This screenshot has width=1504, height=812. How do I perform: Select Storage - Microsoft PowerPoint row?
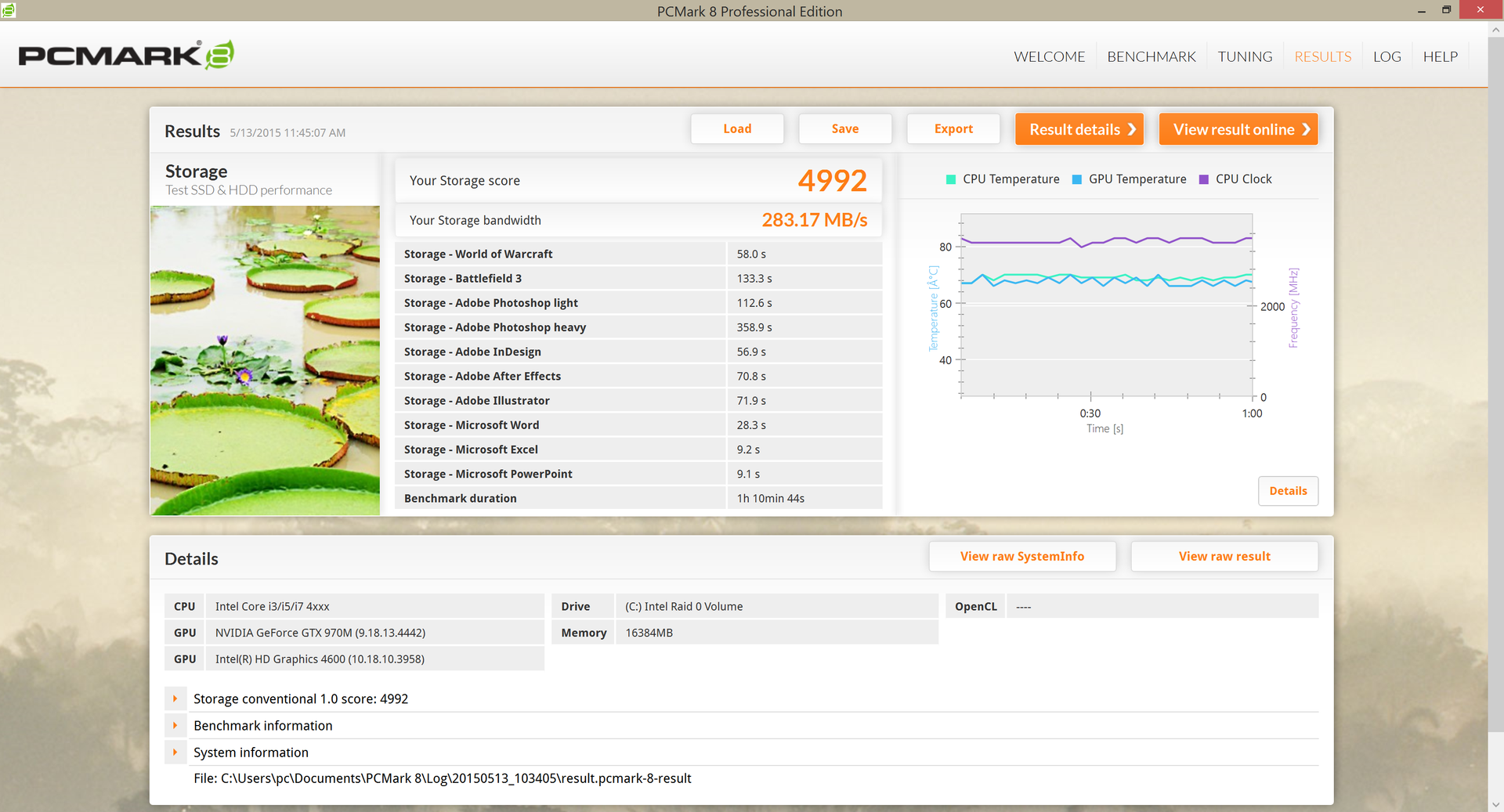[x=638, y=474]
